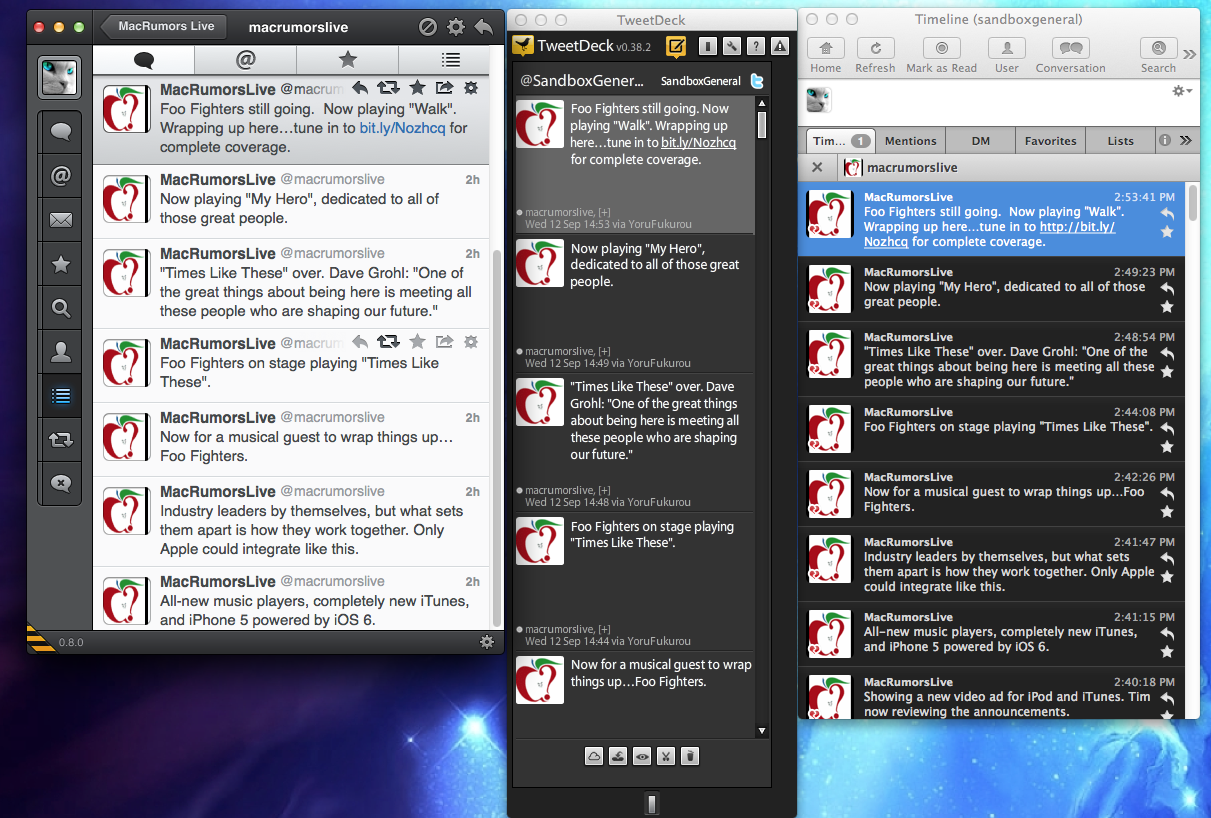Image resolution: width=1211 pixels, height=818 pixels.
Task: Open gear menu on "Foo Fighters on stage" row
Action: [x=471, y=342]
